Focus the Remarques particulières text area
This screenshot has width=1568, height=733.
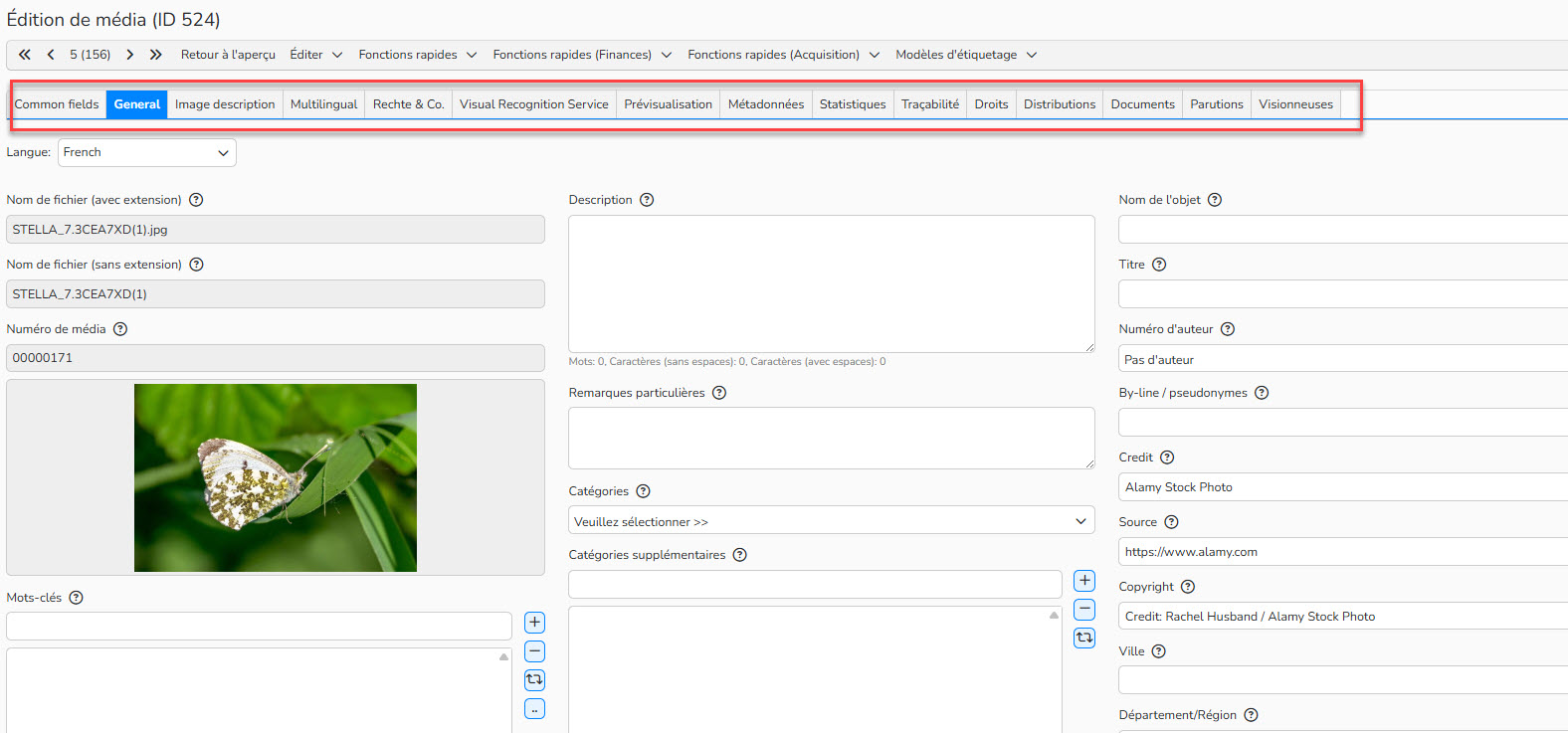pos(831,438)
